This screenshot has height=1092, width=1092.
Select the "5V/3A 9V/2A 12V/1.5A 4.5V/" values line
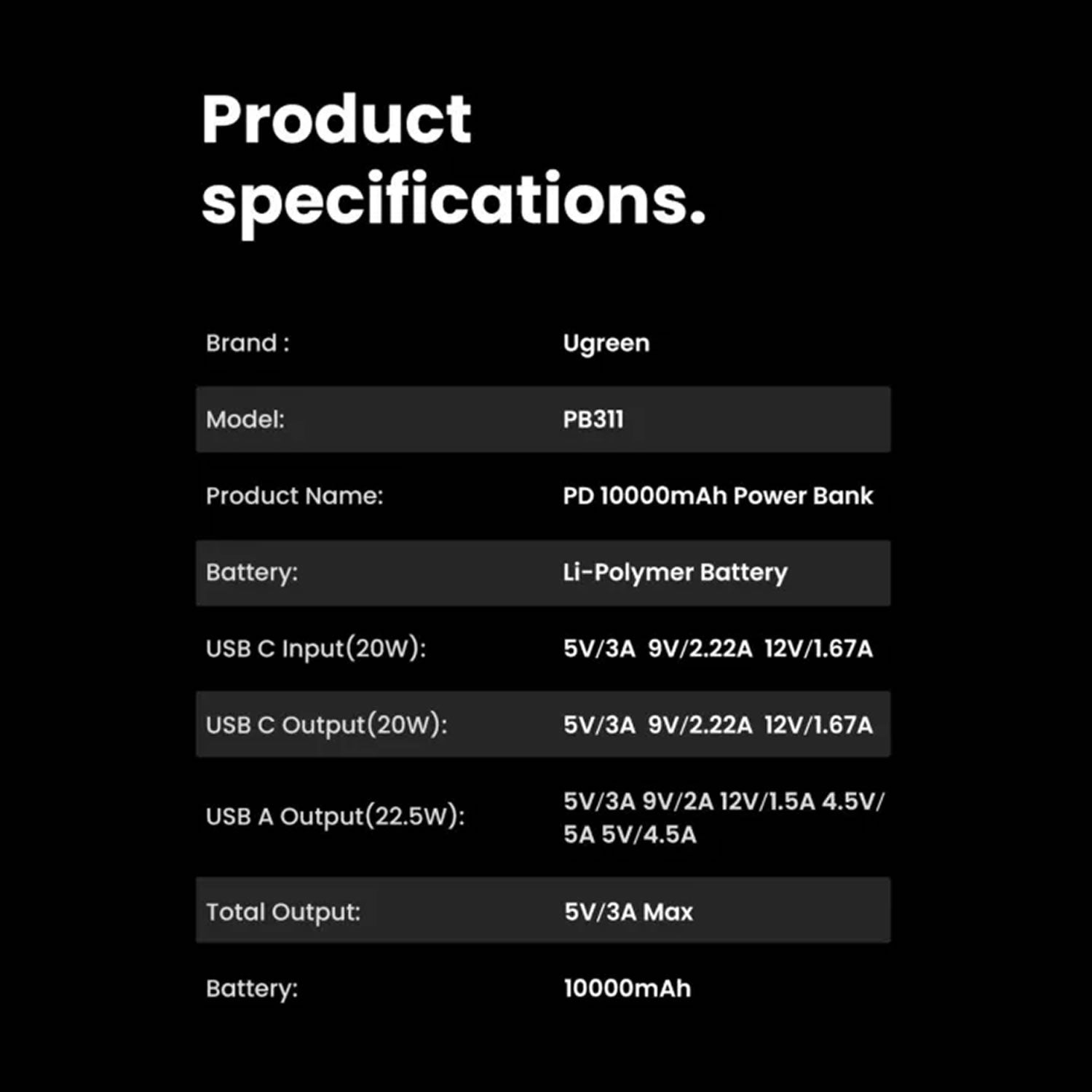point(723,802)
